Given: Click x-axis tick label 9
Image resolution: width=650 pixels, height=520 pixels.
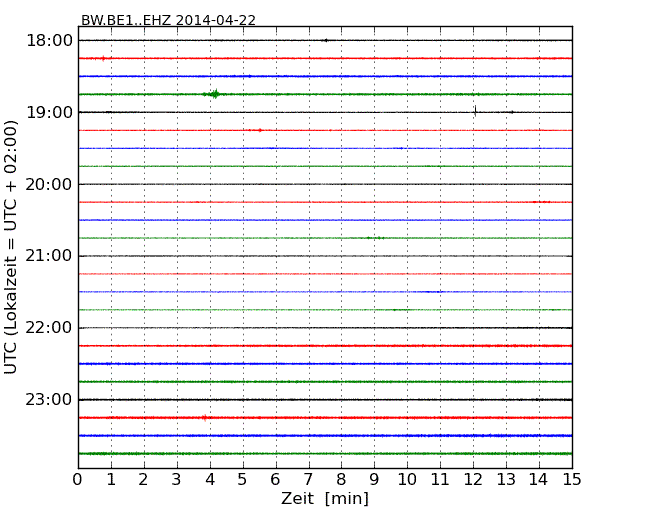Looking at the screenshot, I should pos(374,480).
